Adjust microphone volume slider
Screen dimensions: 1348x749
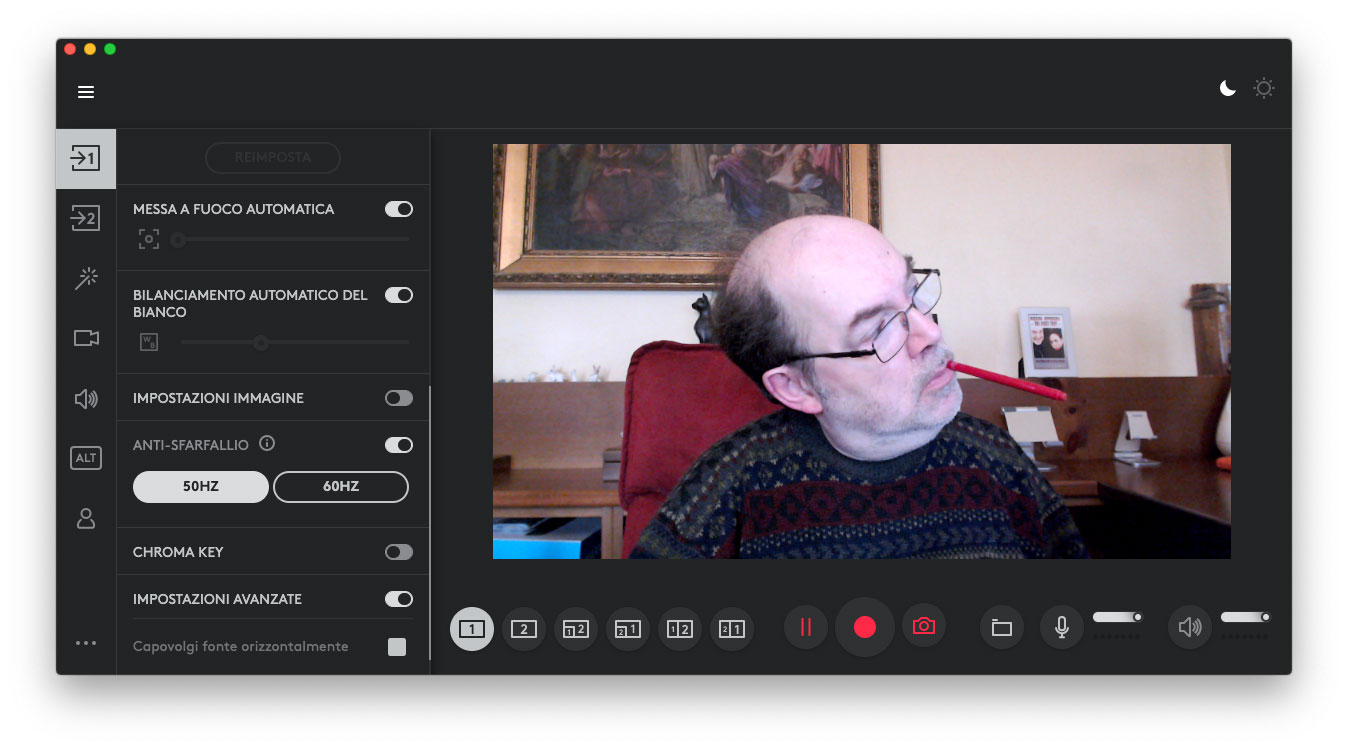point(1117,617)
